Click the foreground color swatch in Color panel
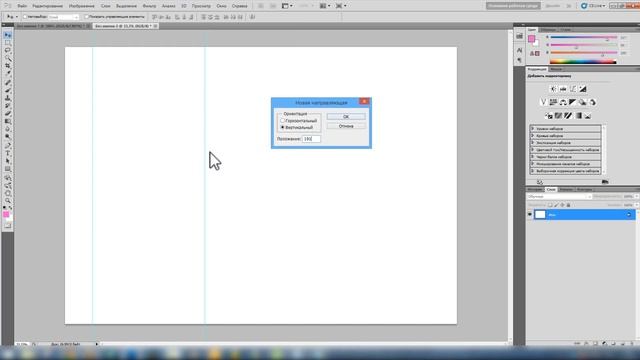 click(531, 39)
